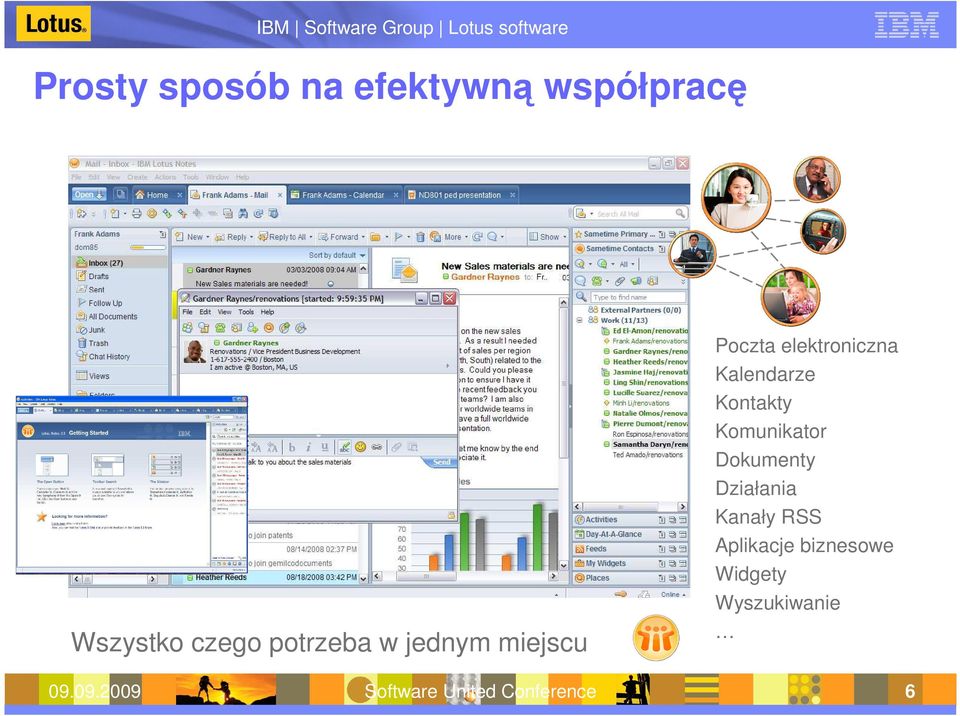Close the Home tab

point(180,195)
